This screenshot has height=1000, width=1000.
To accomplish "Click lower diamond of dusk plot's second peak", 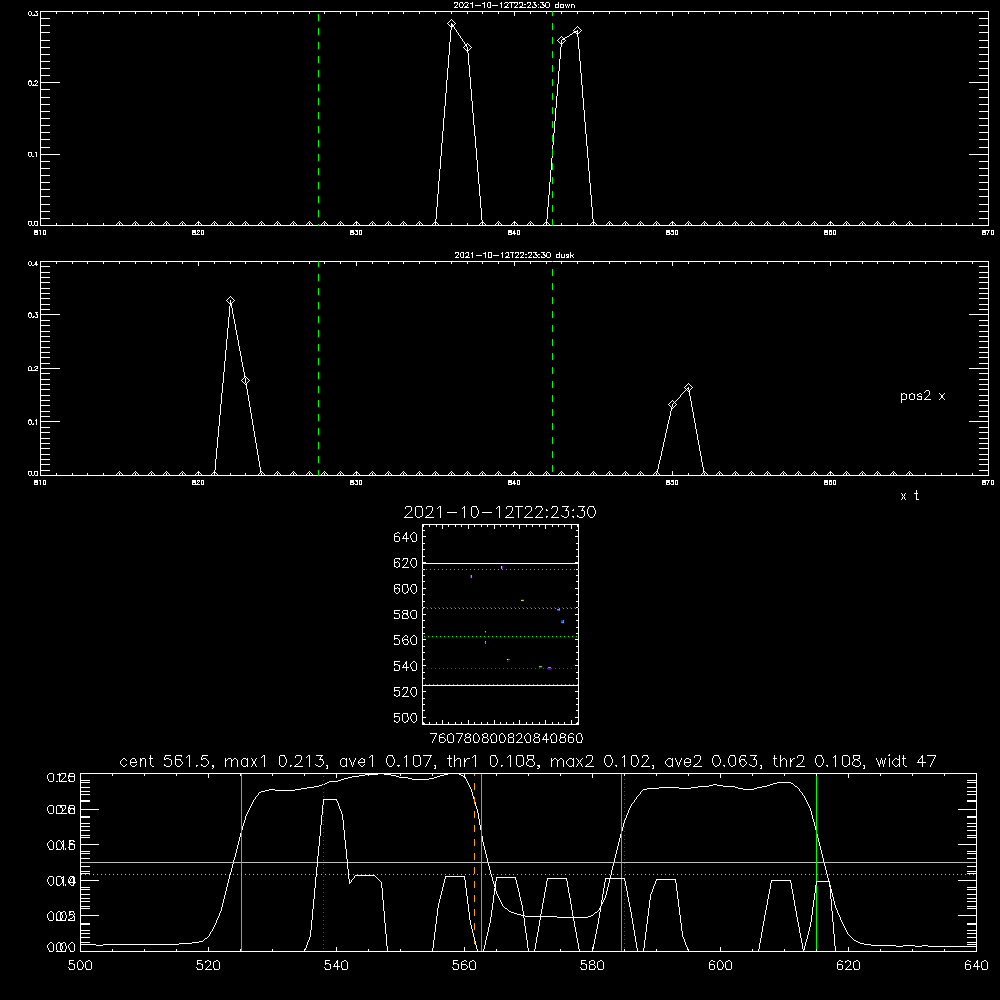I will 672,405.
